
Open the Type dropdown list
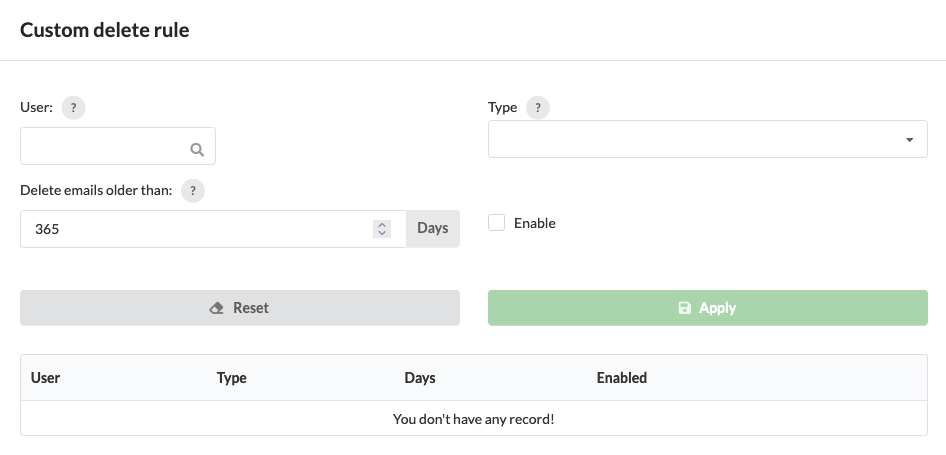pyautogui.click(x=708, y=139)
